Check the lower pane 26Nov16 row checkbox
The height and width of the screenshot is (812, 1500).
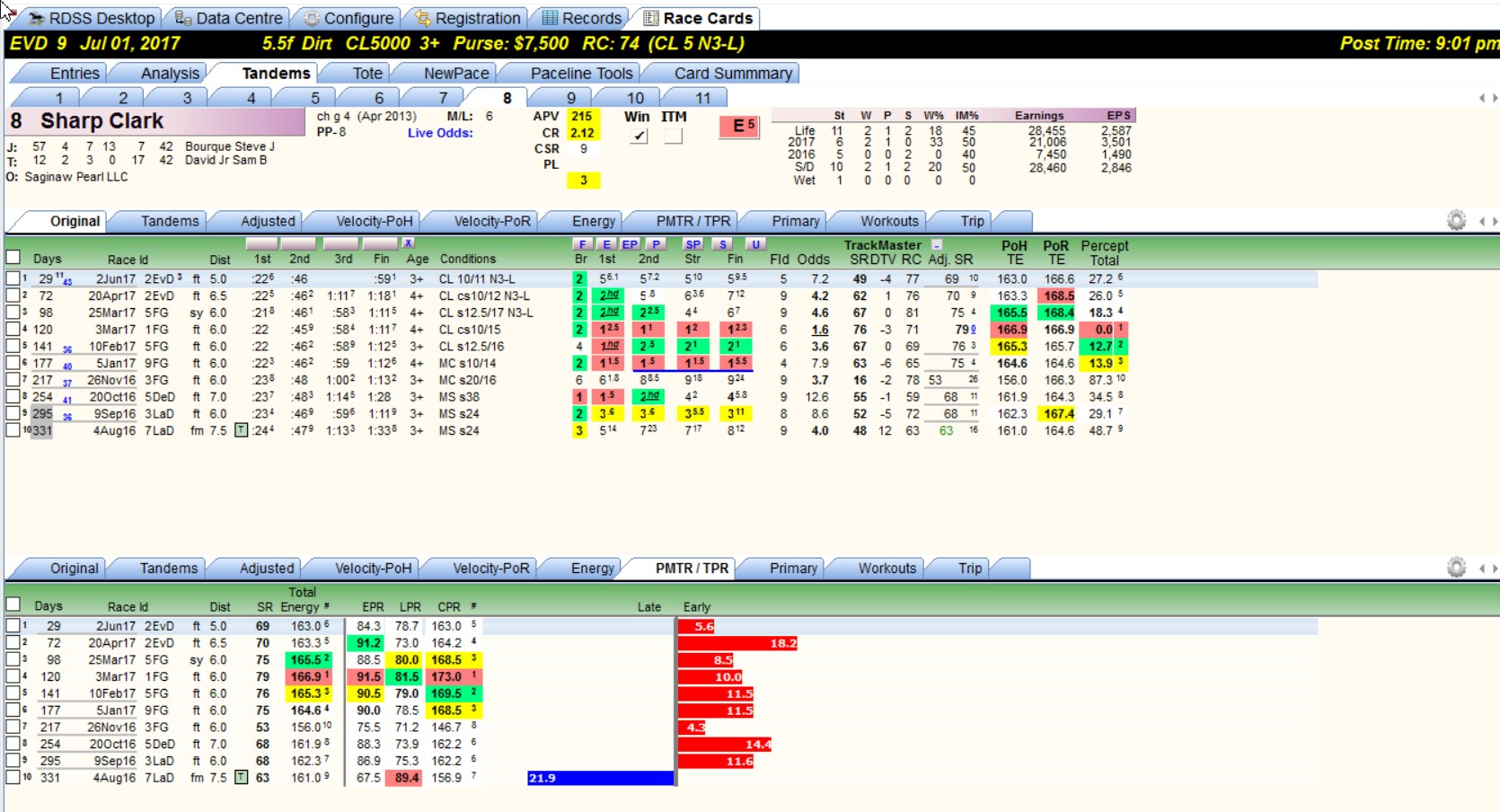(x=13, y=727)
